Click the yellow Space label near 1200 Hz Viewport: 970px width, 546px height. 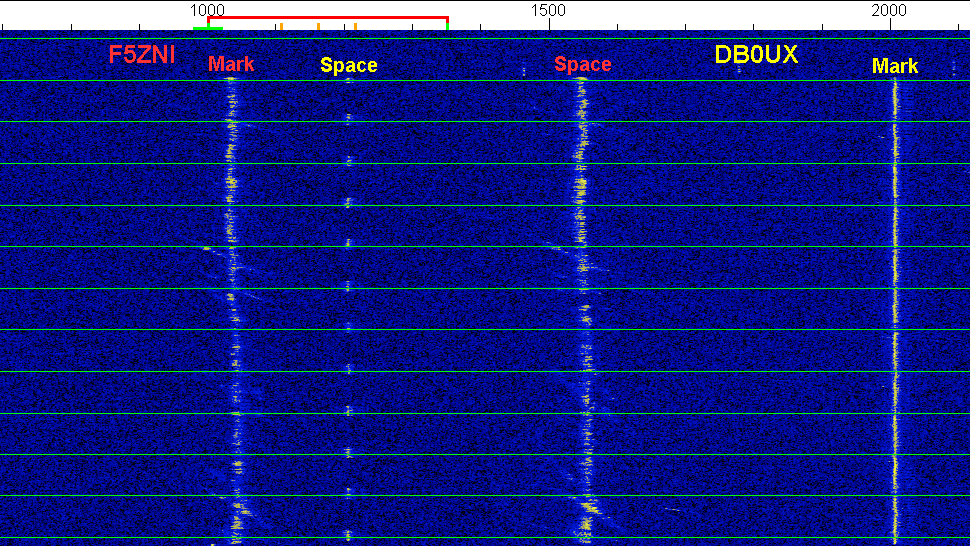(348, 65)
